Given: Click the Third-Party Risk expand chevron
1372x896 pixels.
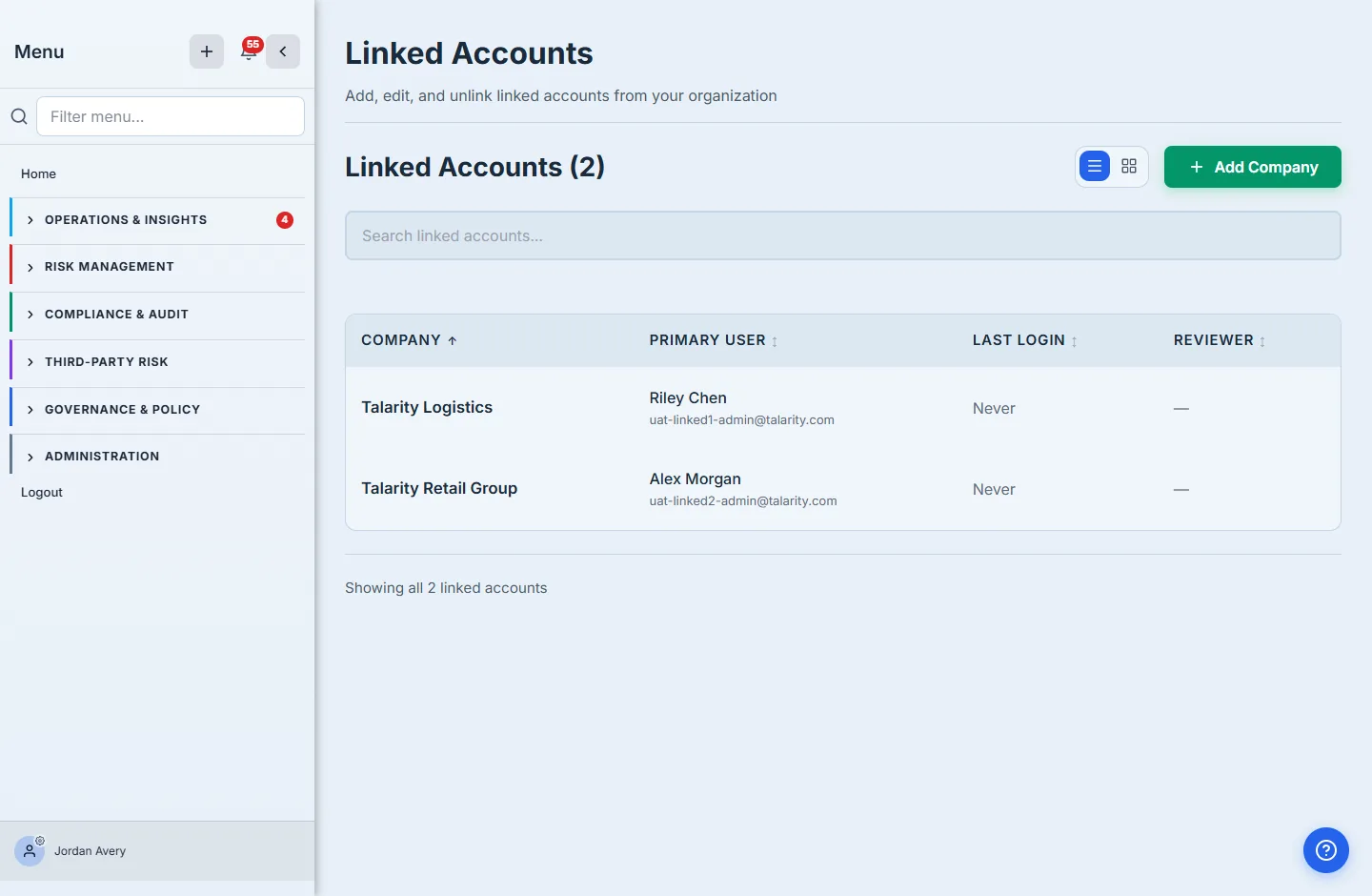Looking at the screenshot, I should 30,362.
